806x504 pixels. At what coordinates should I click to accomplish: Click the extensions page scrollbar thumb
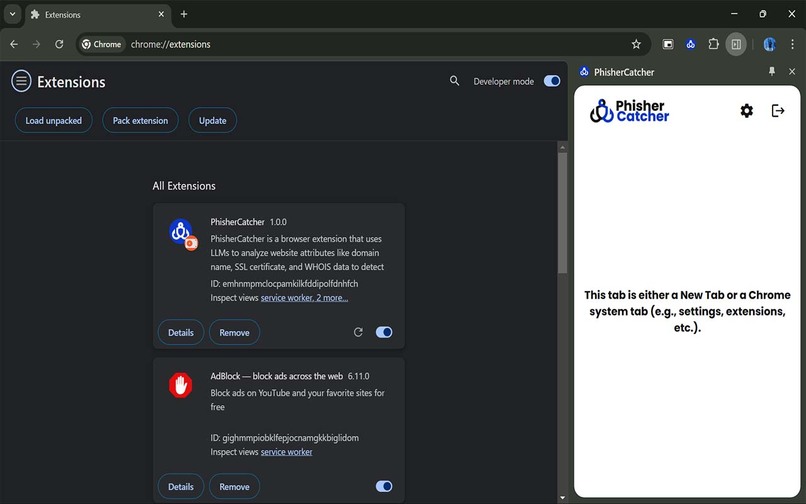562,213
